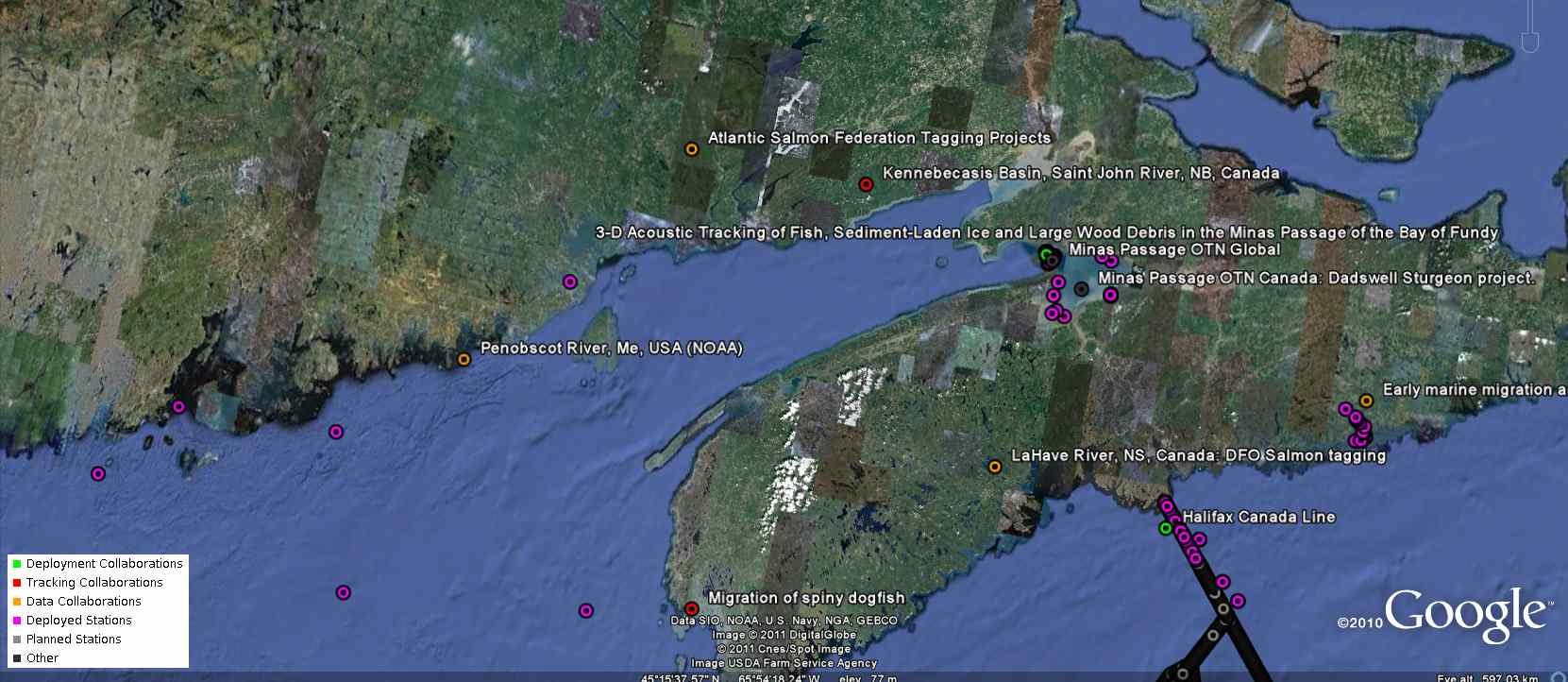Open the Penobscot River, Me, USA (NOAA) label
The image size is (1568, 682).
pyautogui.click(x=612, y=348)
